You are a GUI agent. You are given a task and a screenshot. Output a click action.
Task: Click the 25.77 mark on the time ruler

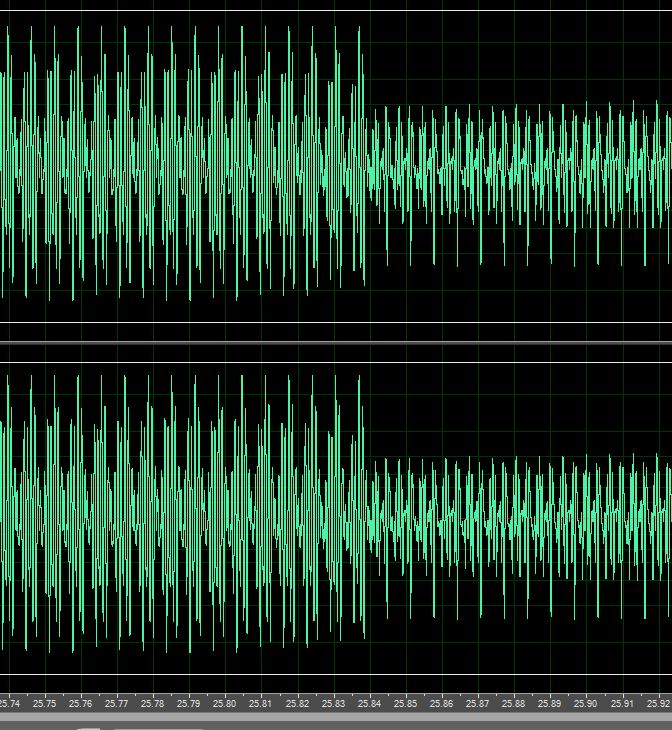click(116, 703)
